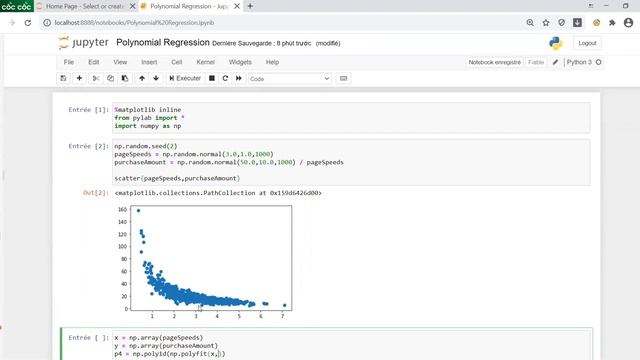The height and width of the screenshot is (360, 640).
Task: Close the Home Page browser tab
Action: [x=132, y=6]
